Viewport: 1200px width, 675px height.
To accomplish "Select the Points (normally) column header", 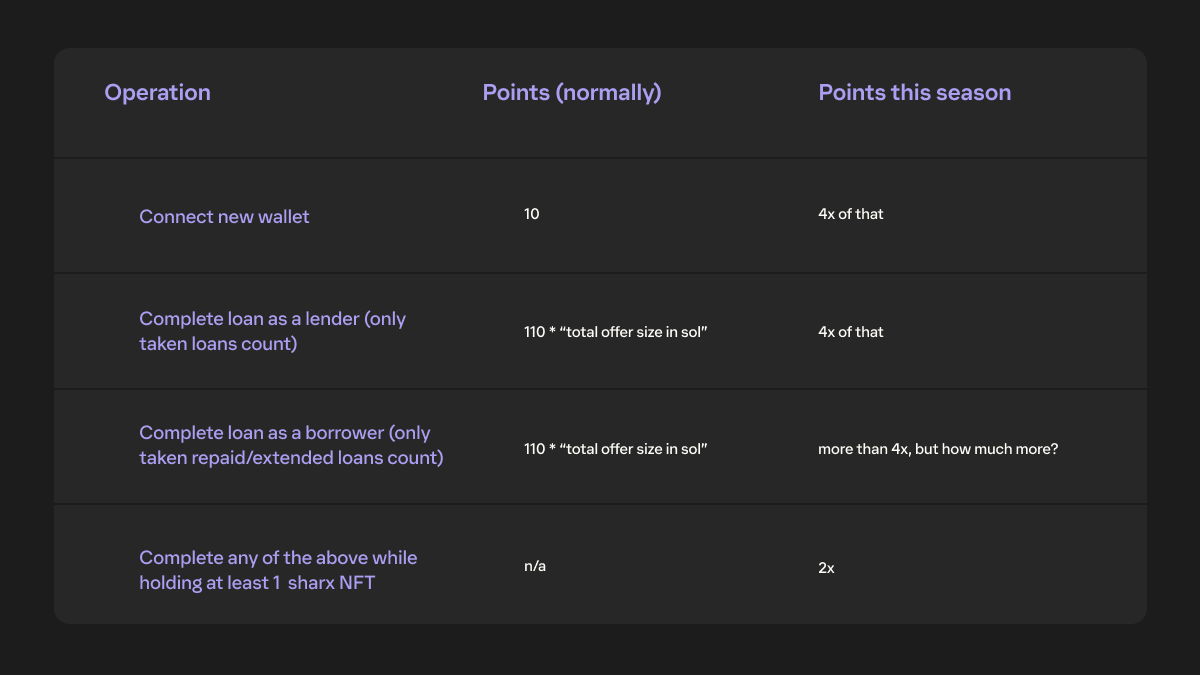I will click(572, 93).
